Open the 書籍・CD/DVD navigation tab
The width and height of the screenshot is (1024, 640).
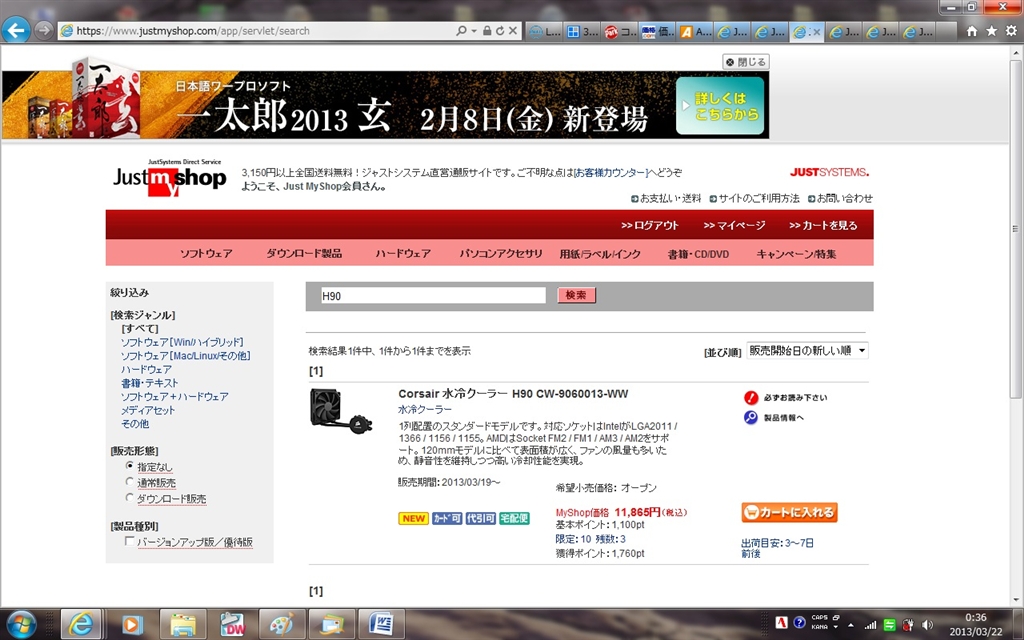click(698, 253)
